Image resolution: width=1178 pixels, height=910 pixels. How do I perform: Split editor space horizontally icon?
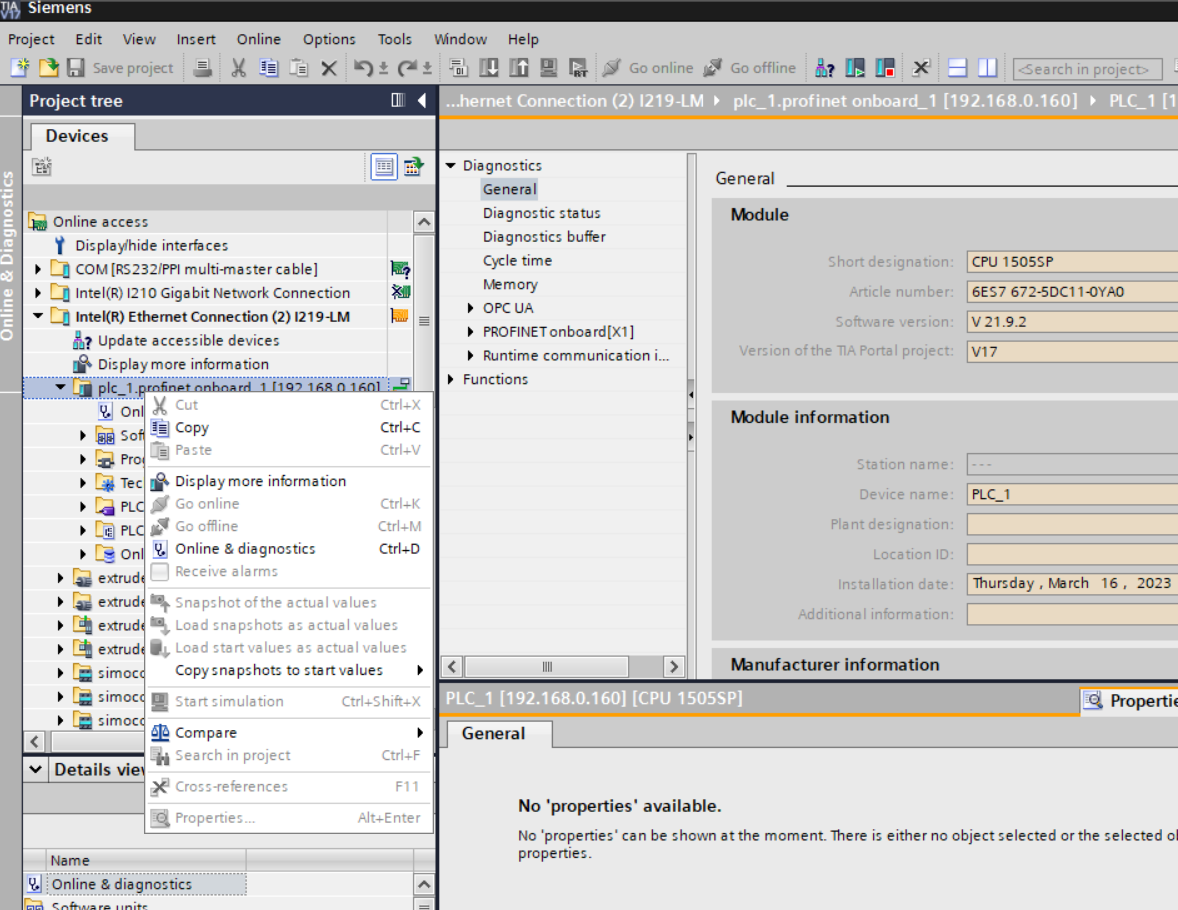(x=958, y=68)
